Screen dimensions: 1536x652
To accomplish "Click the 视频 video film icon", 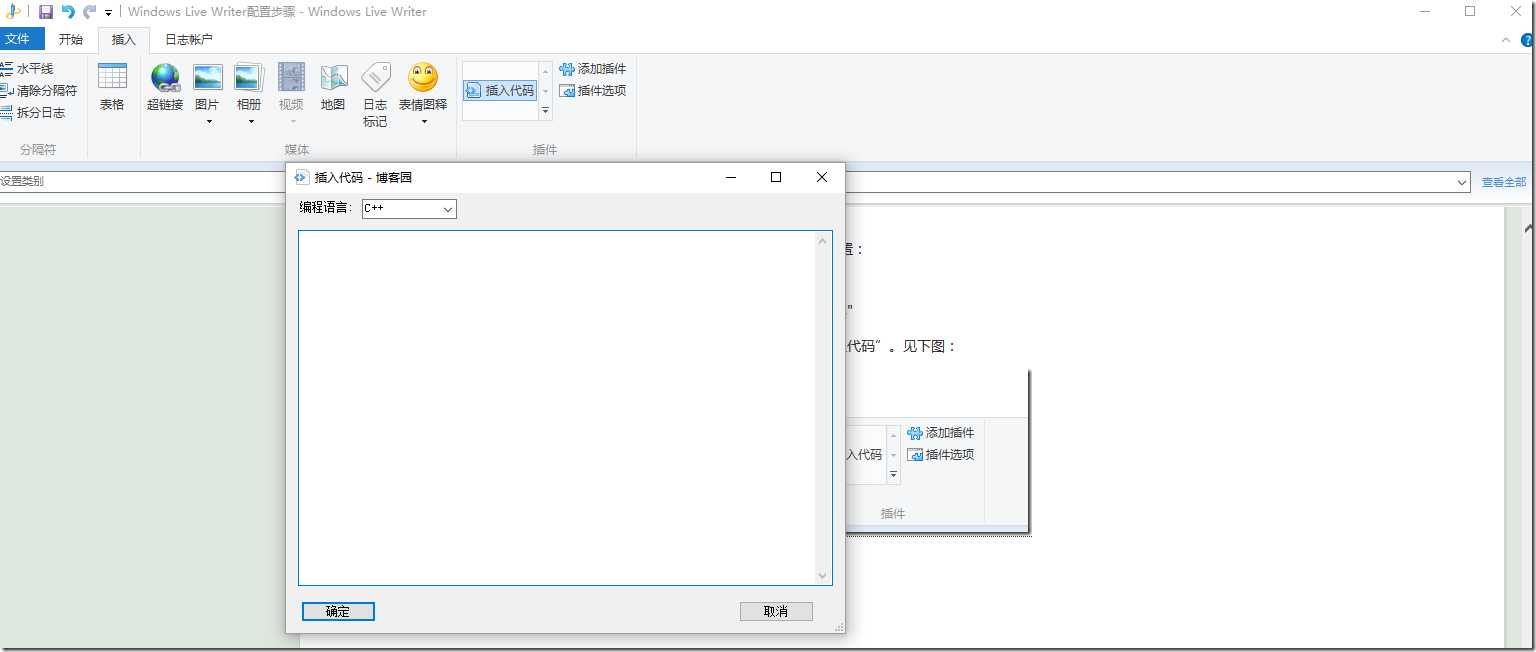I will pos(291,77).
